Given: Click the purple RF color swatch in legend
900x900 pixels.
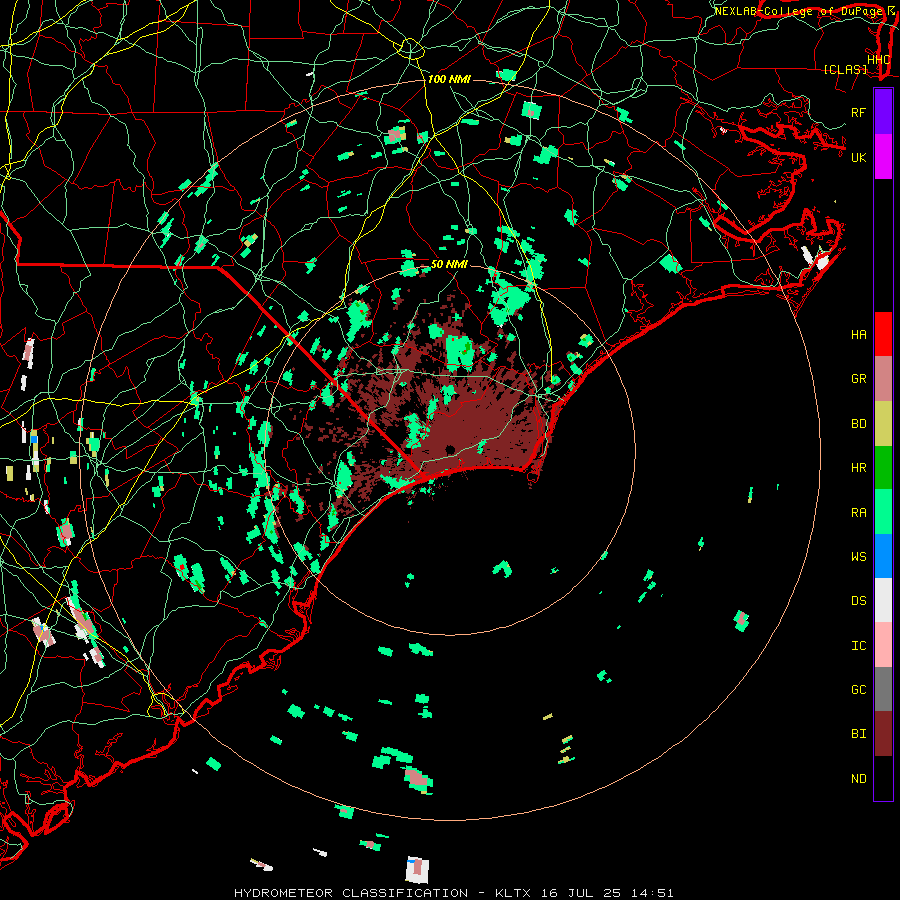Looking at the screenshot, I should [x=883, y=112].
